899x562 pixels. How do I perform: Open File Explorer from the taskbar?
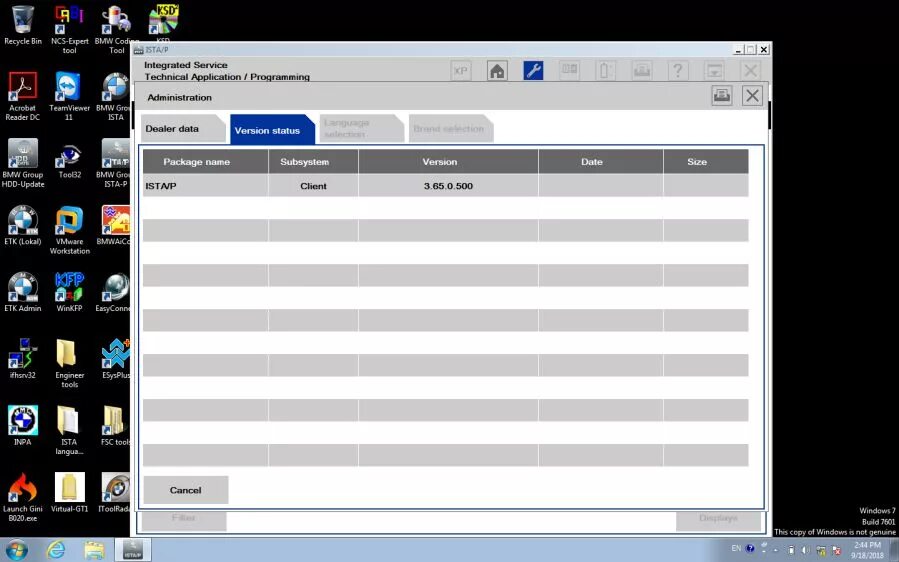pos(94,550)
